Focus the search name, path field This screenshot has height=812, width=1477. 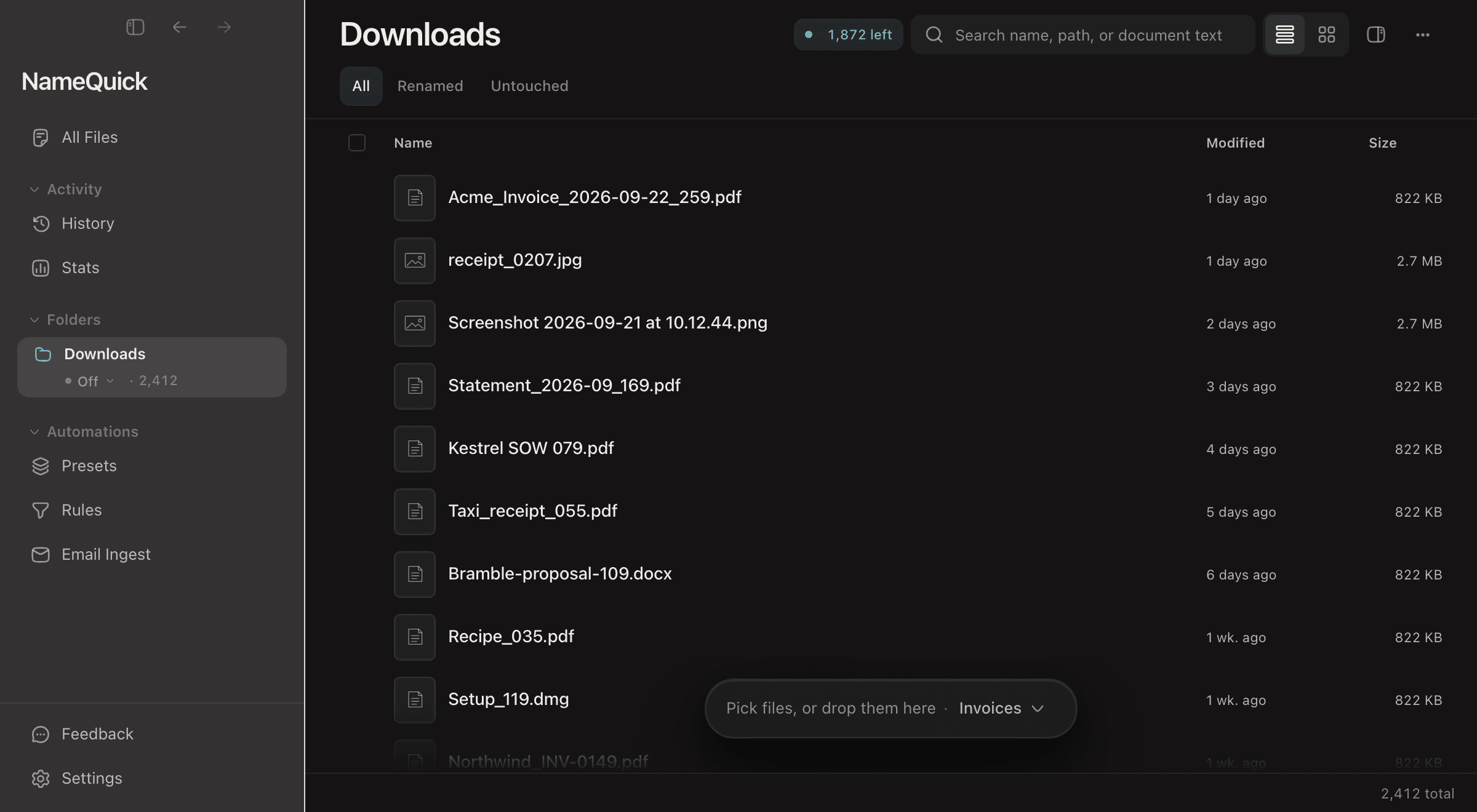[1083, 34]
